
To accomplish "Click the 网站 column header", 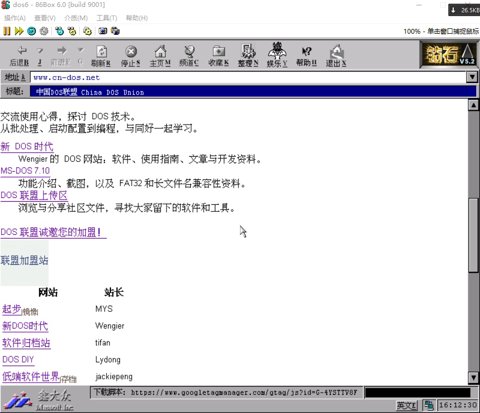I will pos(48,292).
